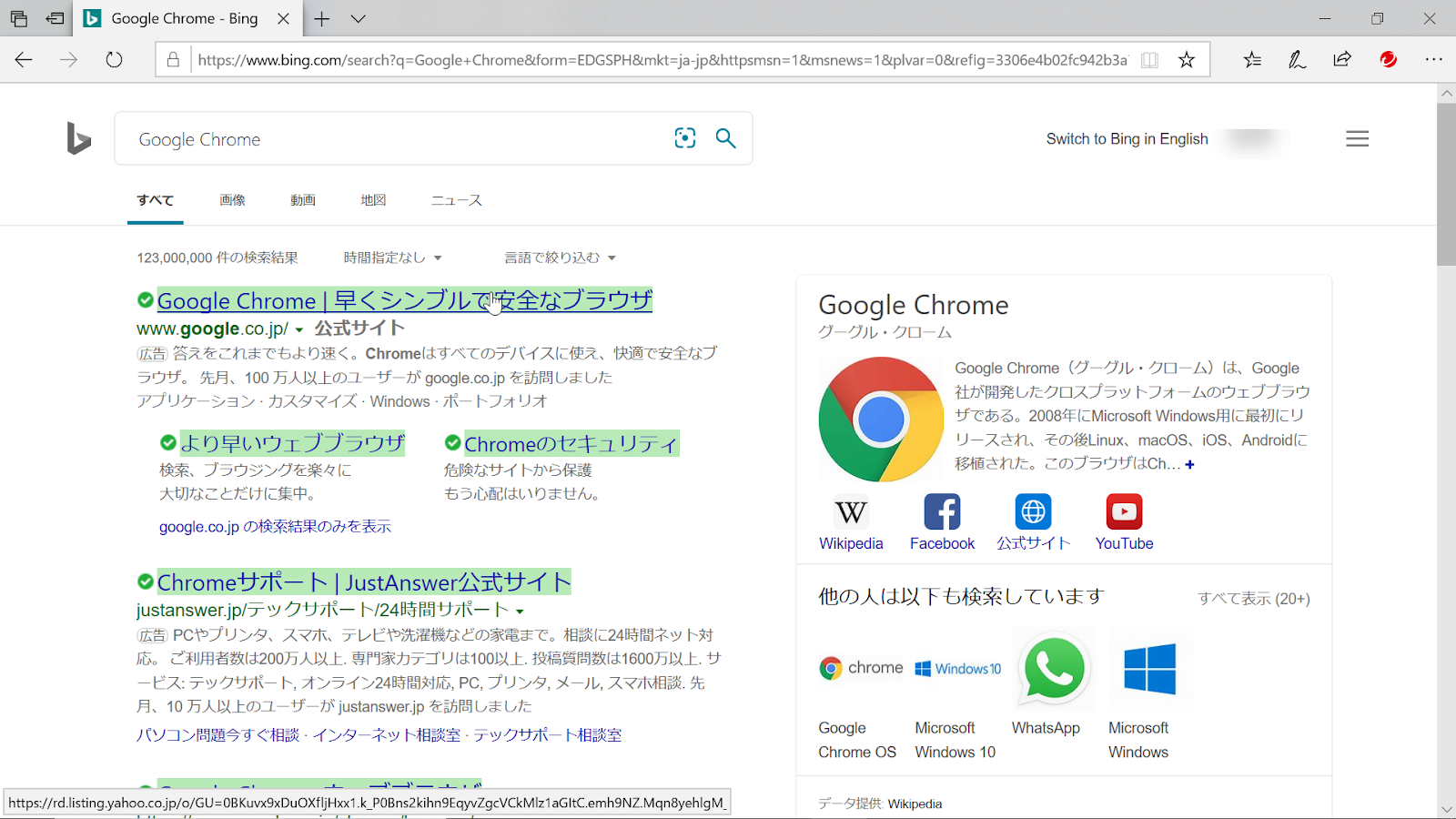Open reading view book icon
Viewport: 1456px width, 819px height.
[x=1150, y=60]
